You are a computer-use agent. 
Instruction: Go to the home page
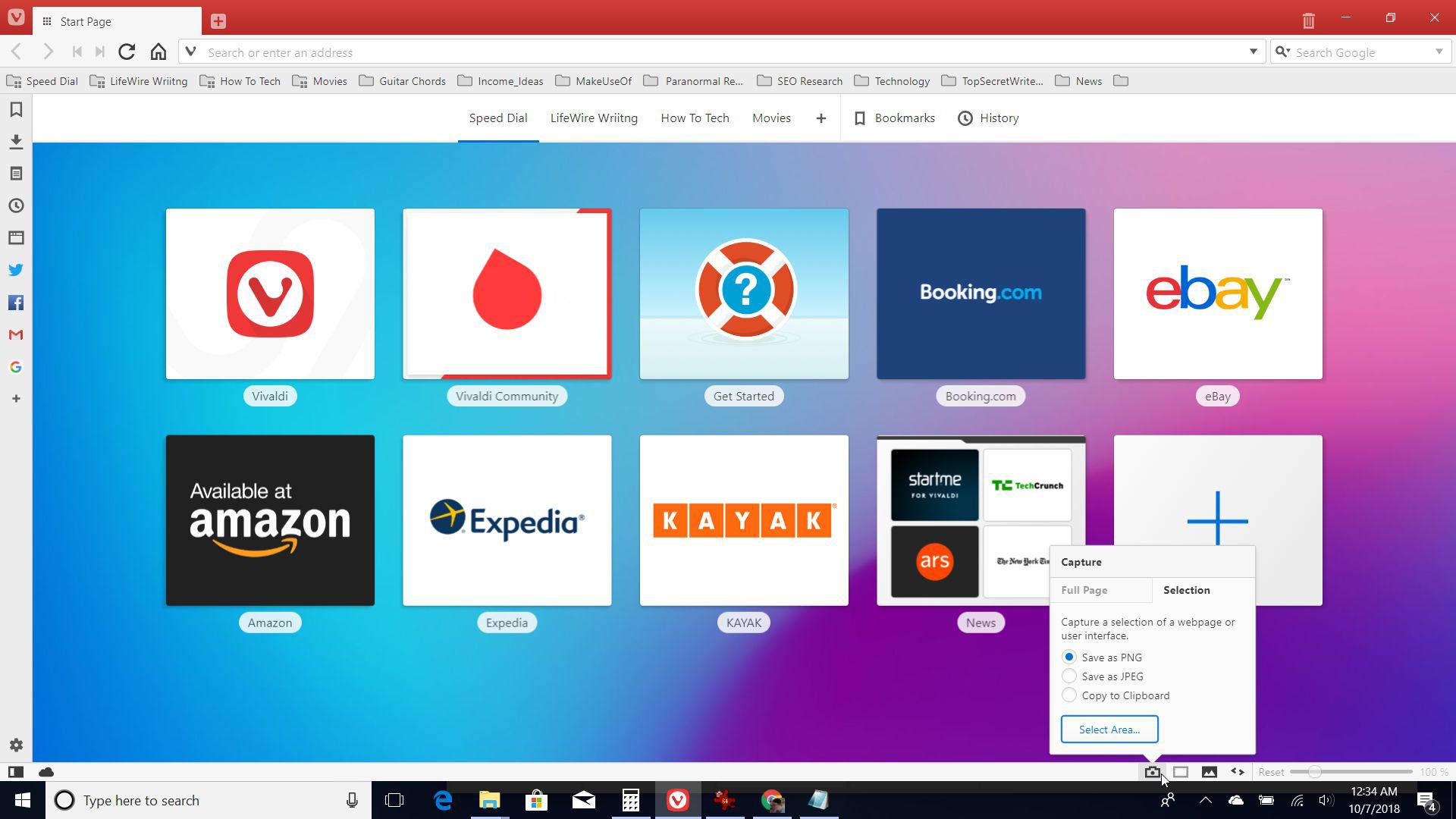pos(158,52)
